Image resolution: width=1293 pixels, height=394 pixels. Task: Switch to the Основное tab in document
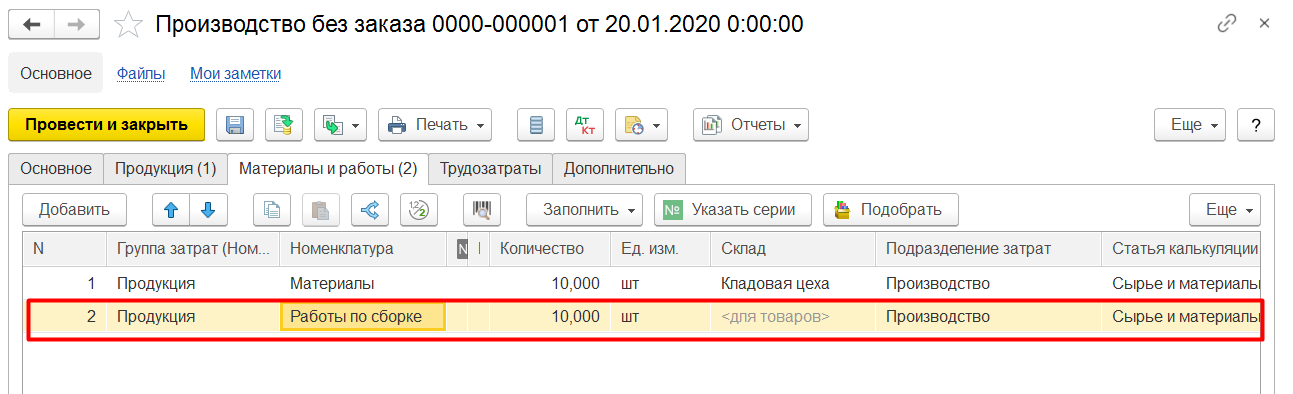point(56,169)
